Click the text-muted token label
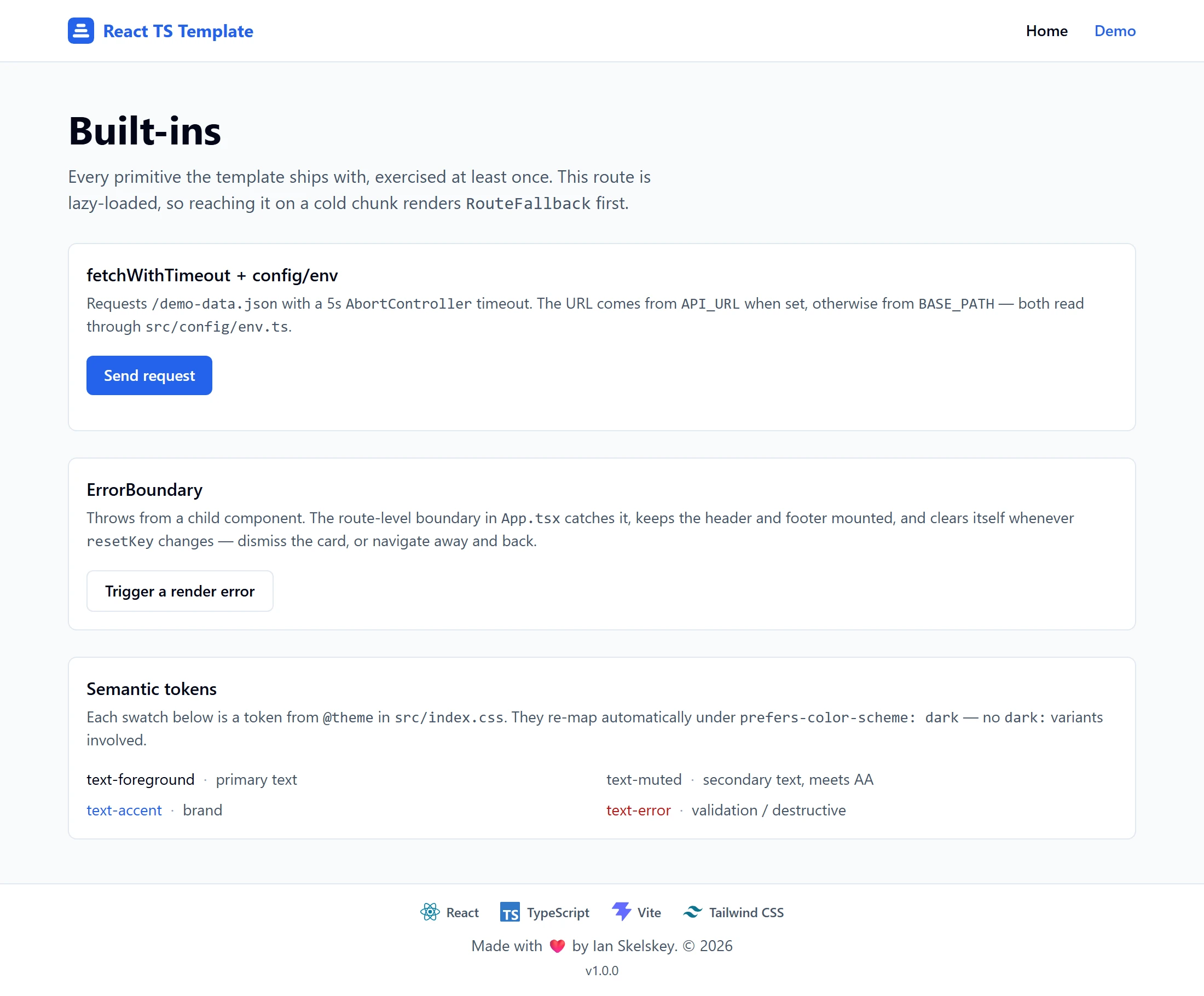The height and width of the screenshot is (996, 1204). click(644, 780)
